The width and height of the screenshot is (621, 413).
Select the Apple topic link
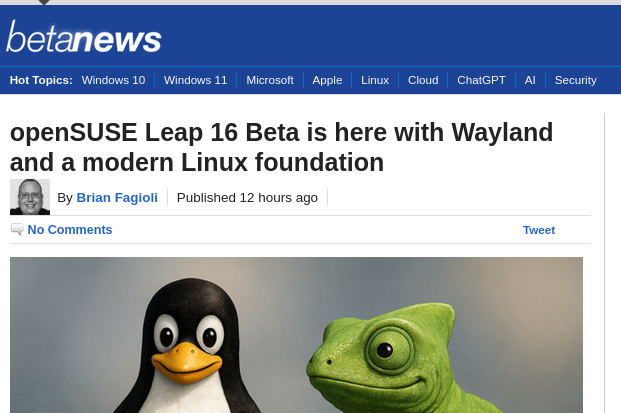(x=327, y=80)
